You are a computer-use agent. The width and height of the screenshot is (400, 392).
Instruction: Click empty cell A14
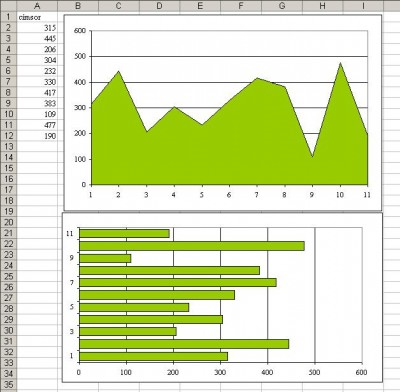pos(37,157)
